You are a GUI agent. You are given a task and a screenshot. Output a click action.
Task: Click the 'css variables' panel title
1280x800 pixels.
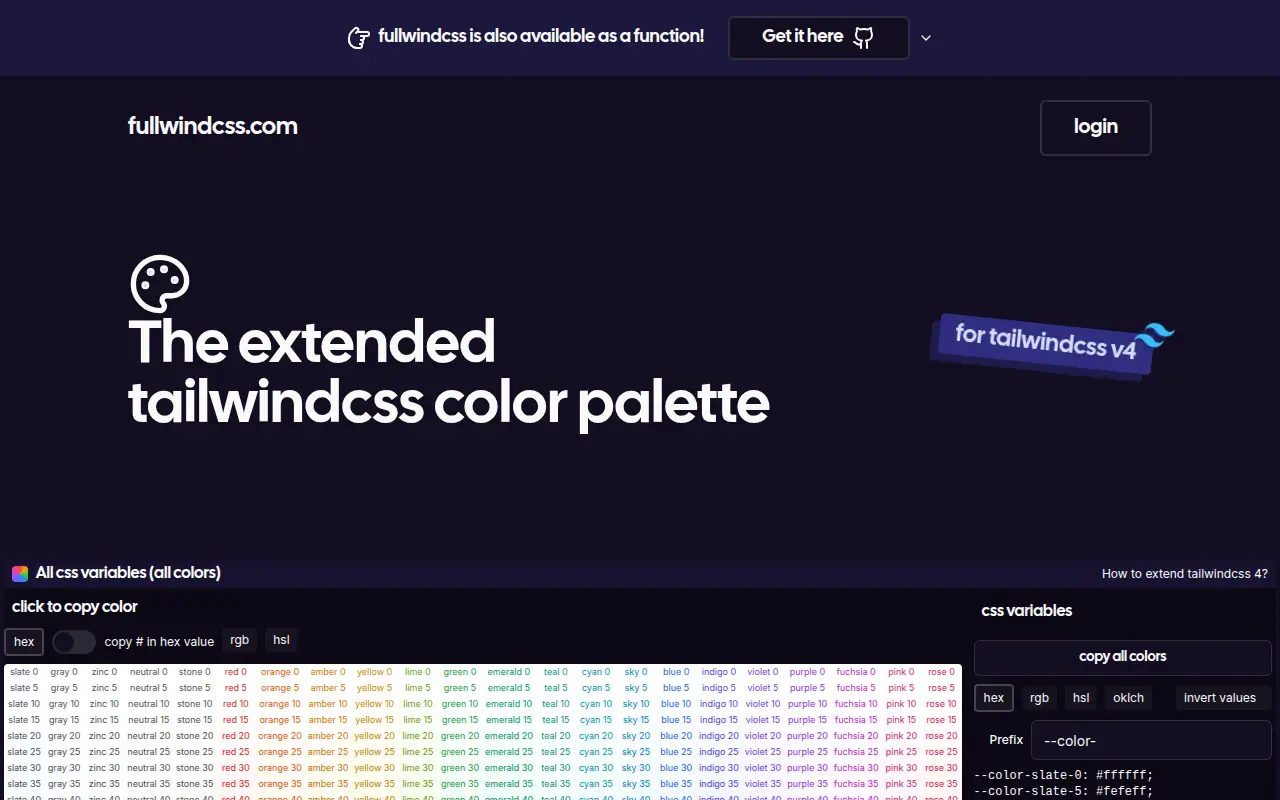tap(1027, 611)
